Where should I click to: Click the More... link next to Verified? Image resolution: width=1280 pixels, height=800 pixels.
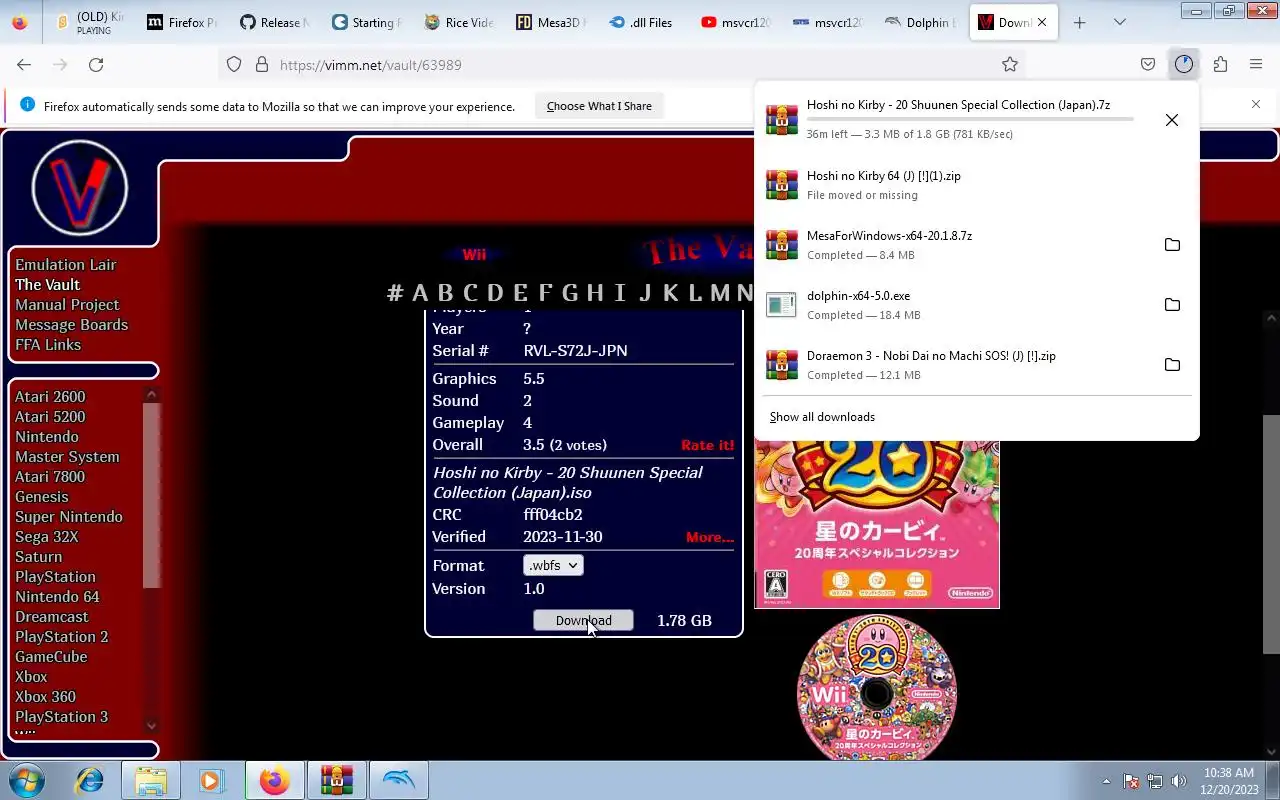coord(710,537)
